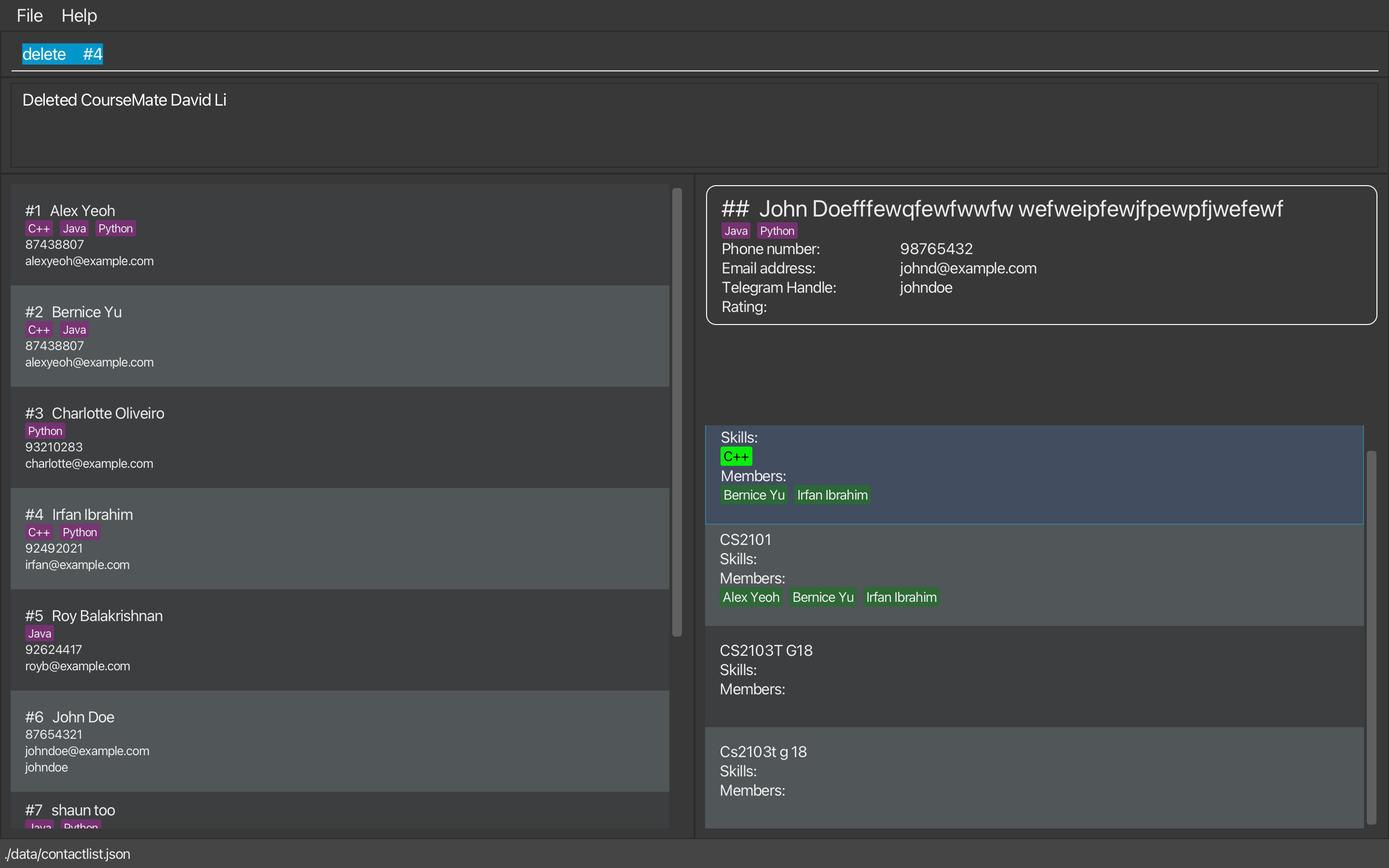Open the File menu
This screenshot has height=868, width=1389.
point(29,15)
